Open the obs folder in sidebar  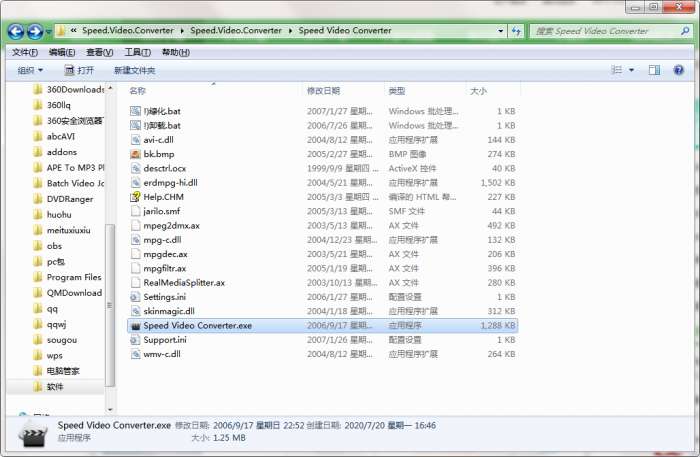48,246
